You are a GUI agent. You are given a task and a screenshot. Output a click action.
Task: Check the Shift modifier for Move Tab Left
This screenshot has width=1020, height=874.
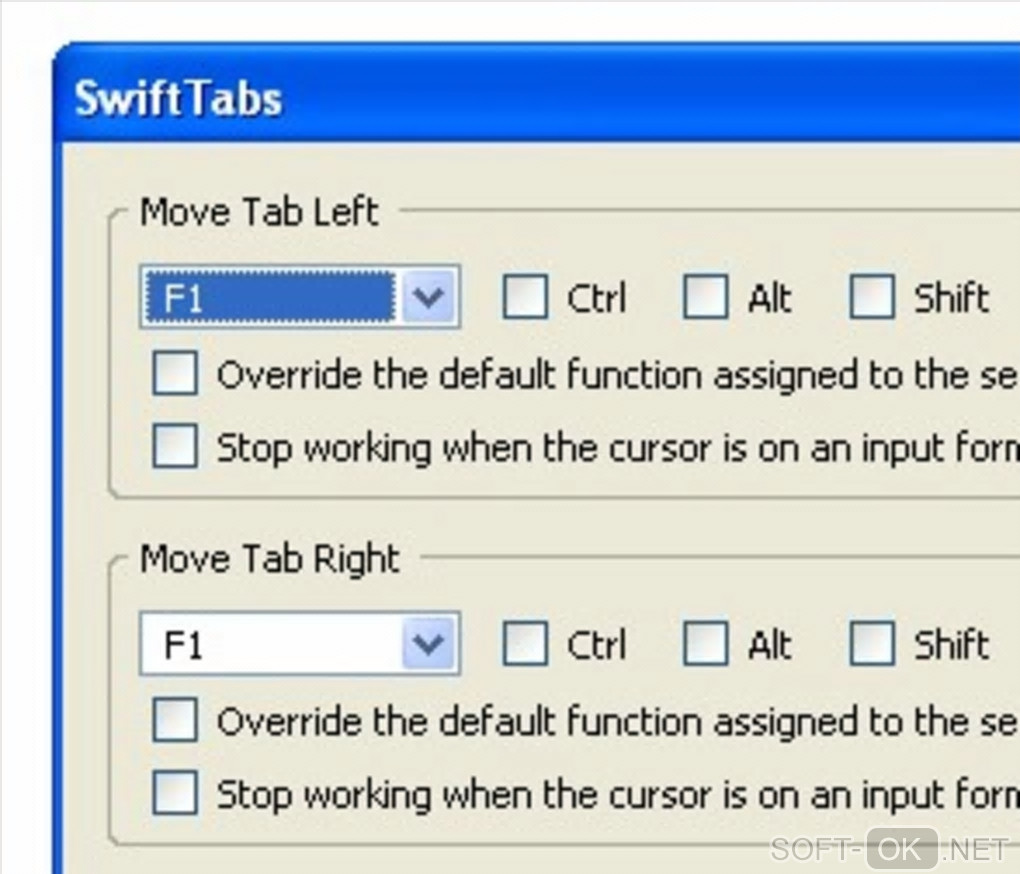(x=871, y=297)
